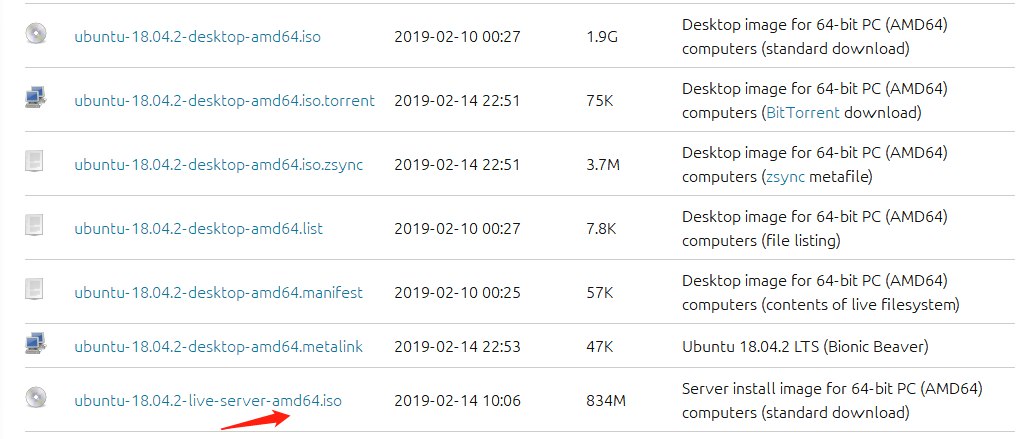This screenshot has width=1033, height=439.
Task: Select the date 2019-02-10 00:27 of the .list file
Action: [x=457, y=229]
